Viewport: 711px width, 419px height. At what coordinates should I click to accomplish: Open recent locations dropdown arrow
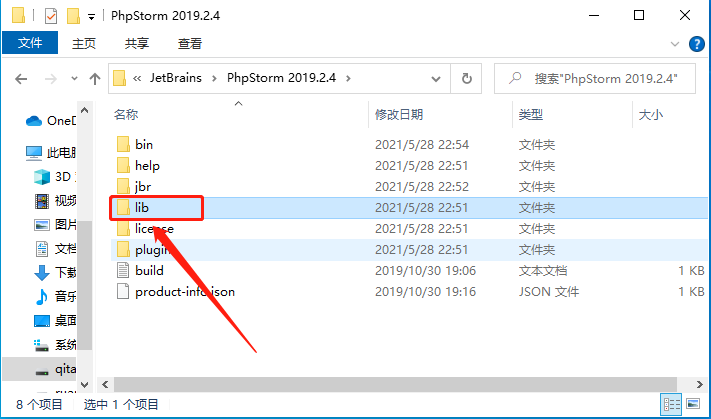tap(74, 78)
